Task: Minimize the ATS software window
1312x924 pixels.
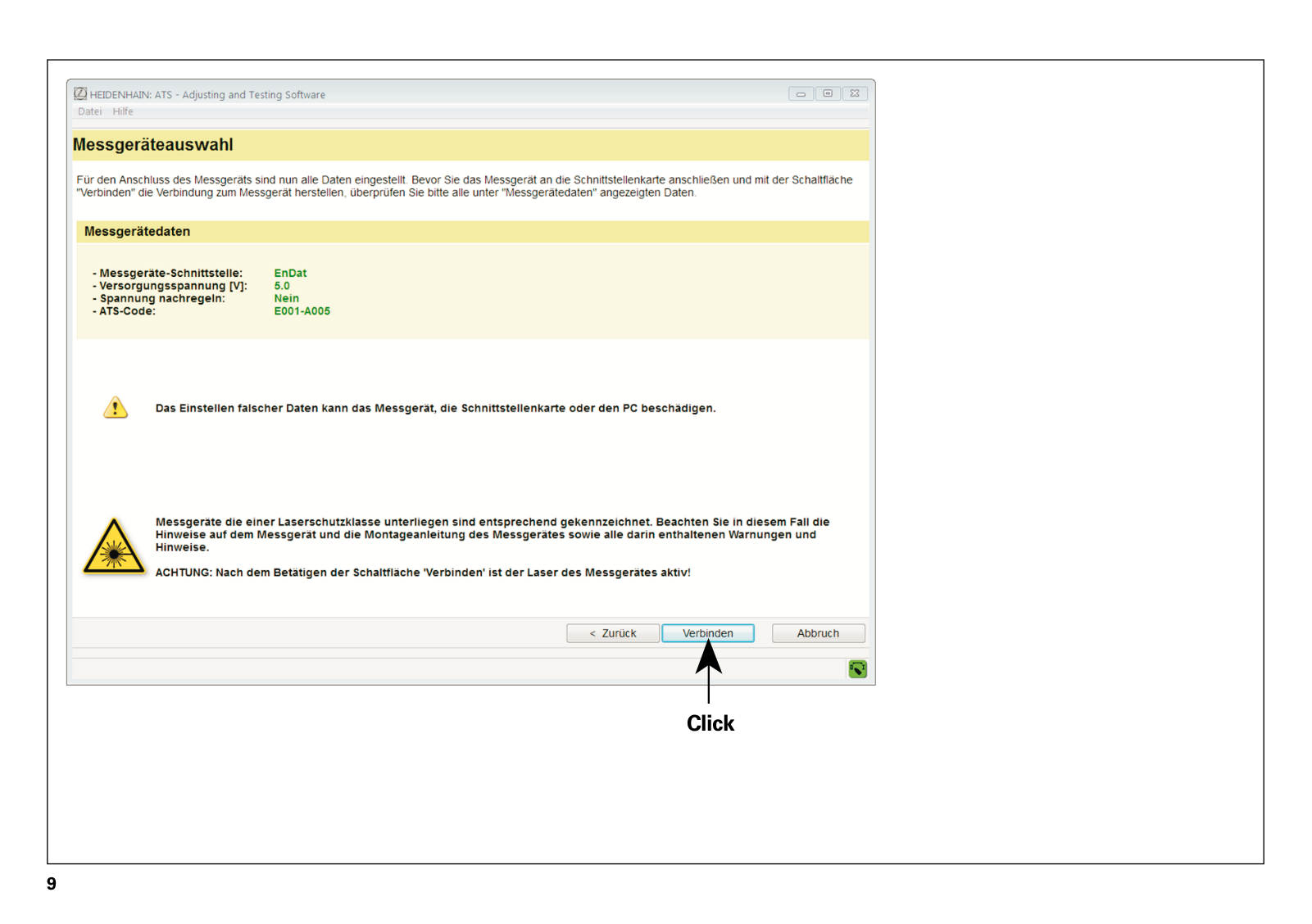Action: point(801,94)
